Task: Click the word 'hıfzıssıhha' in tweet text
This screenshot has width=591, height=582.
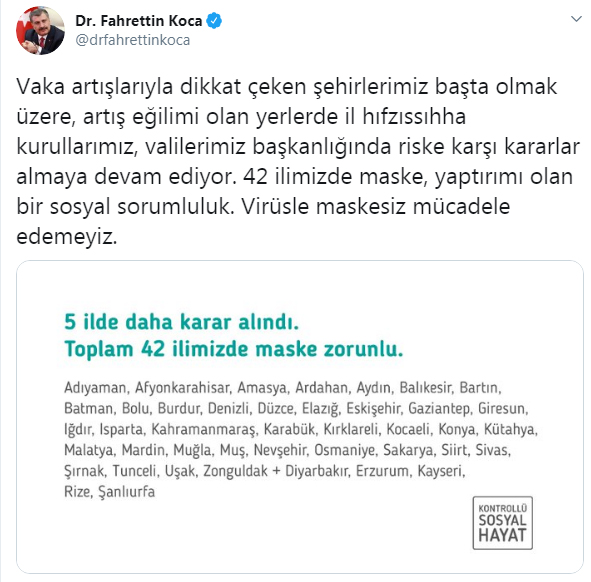Action: coord(414,116)
